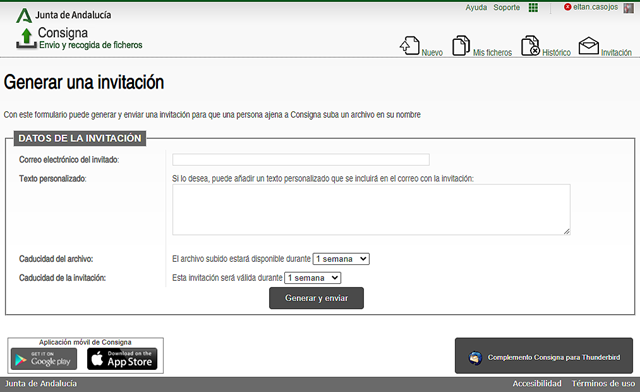
Task: Open the Mis ficheros documents icon
Action: [461, 45]
